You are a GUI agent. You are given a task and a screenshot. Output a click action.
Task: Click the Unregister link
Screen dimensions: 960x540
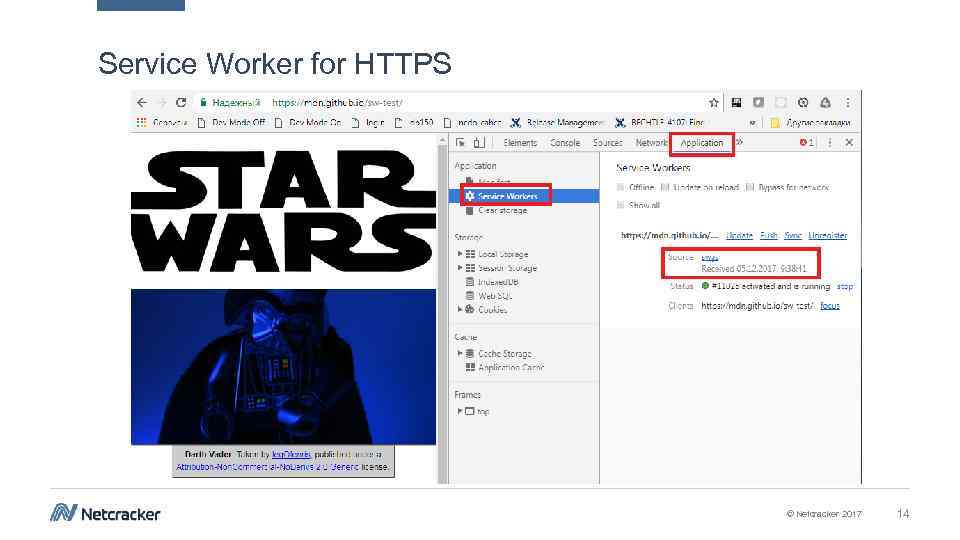pyautogui.click(x=828, y=236)
